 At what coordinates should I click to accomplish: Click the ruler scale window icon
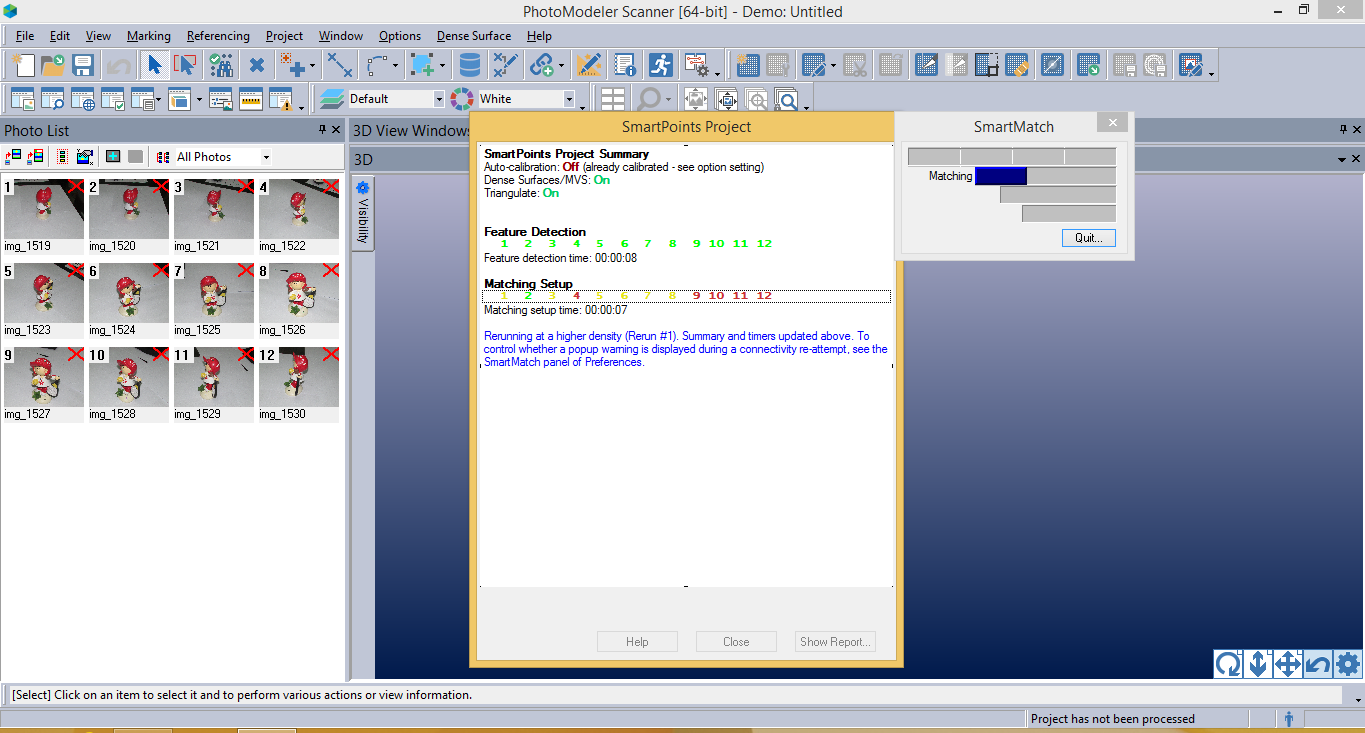tap(250, 99)
